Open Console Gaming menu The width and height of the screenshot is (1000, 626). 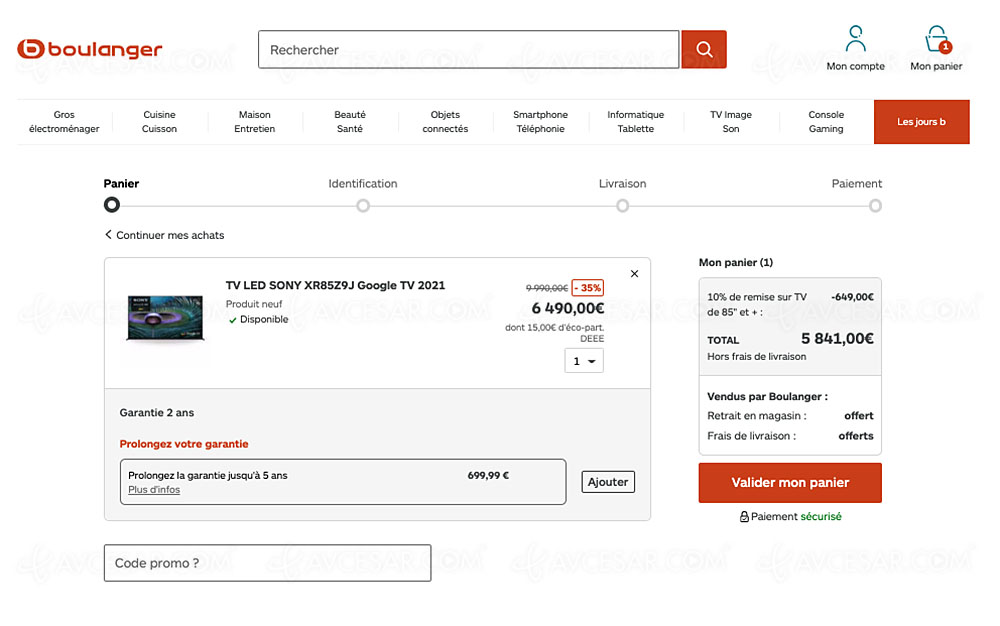(x=826, y=122)
